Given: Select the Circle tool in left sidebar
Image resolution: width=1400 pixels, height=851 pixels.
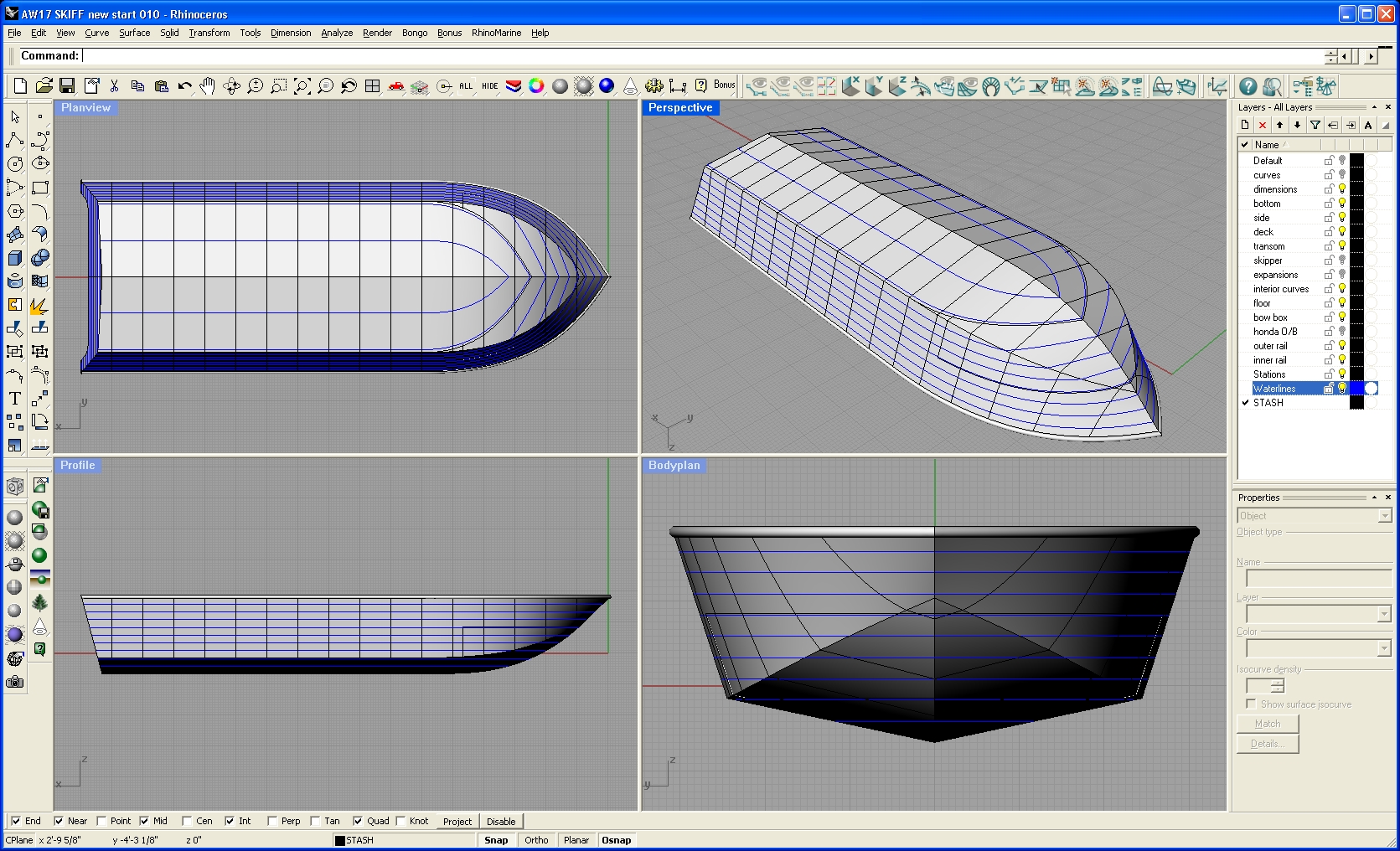Looking at the screenshot, I should coord(14,163).
